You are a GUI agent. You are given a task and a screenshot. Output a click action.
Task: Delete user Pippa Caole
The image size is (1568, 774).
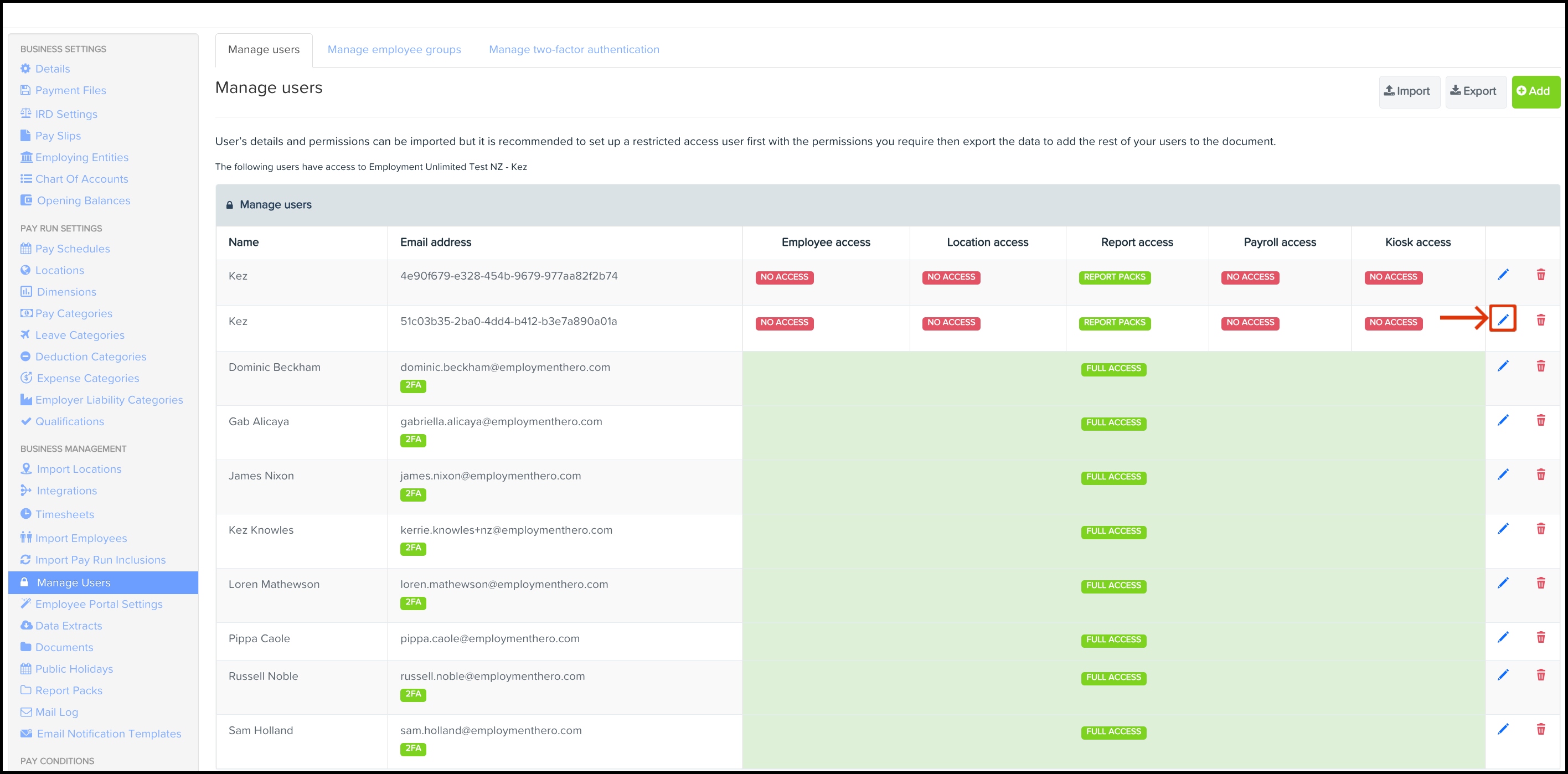1541,637
